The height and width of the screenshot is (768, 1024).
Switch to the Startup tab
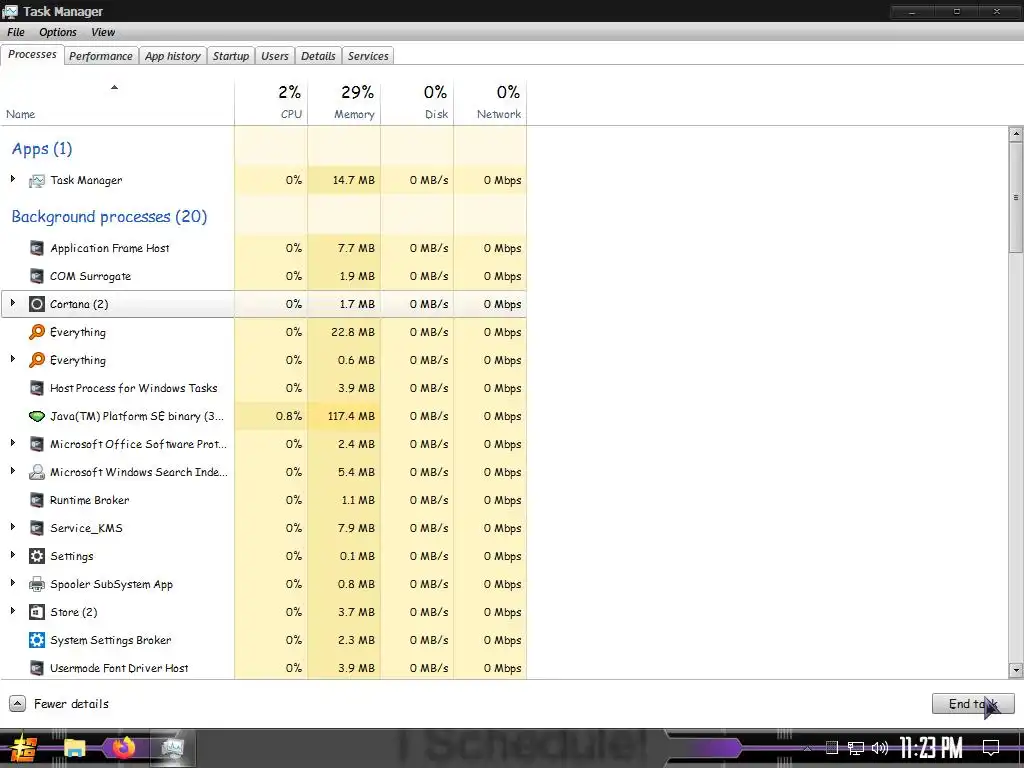[x=231, y=56]
